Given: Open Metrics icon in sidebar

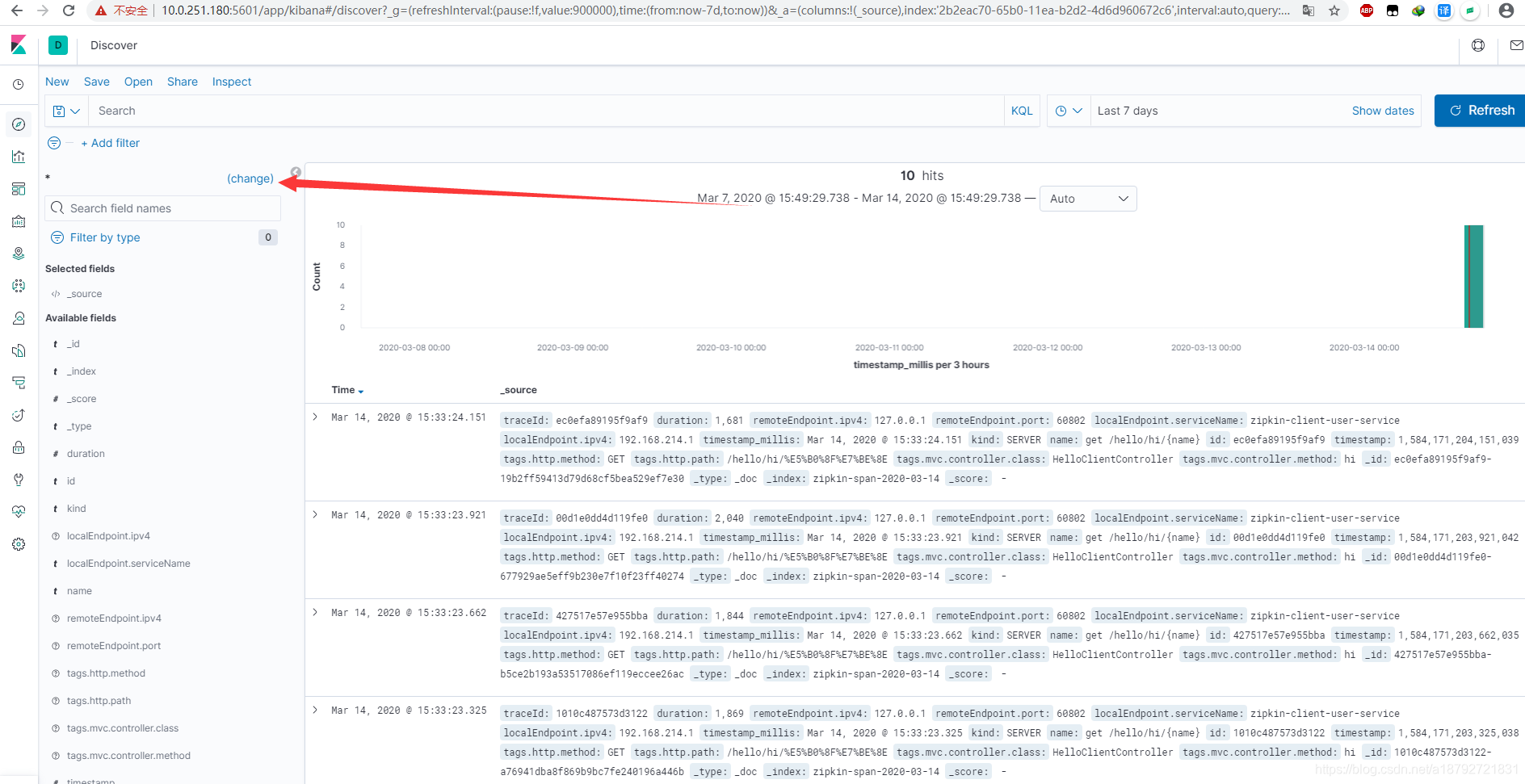Looking at the screenshot, I should pos(19,318).
